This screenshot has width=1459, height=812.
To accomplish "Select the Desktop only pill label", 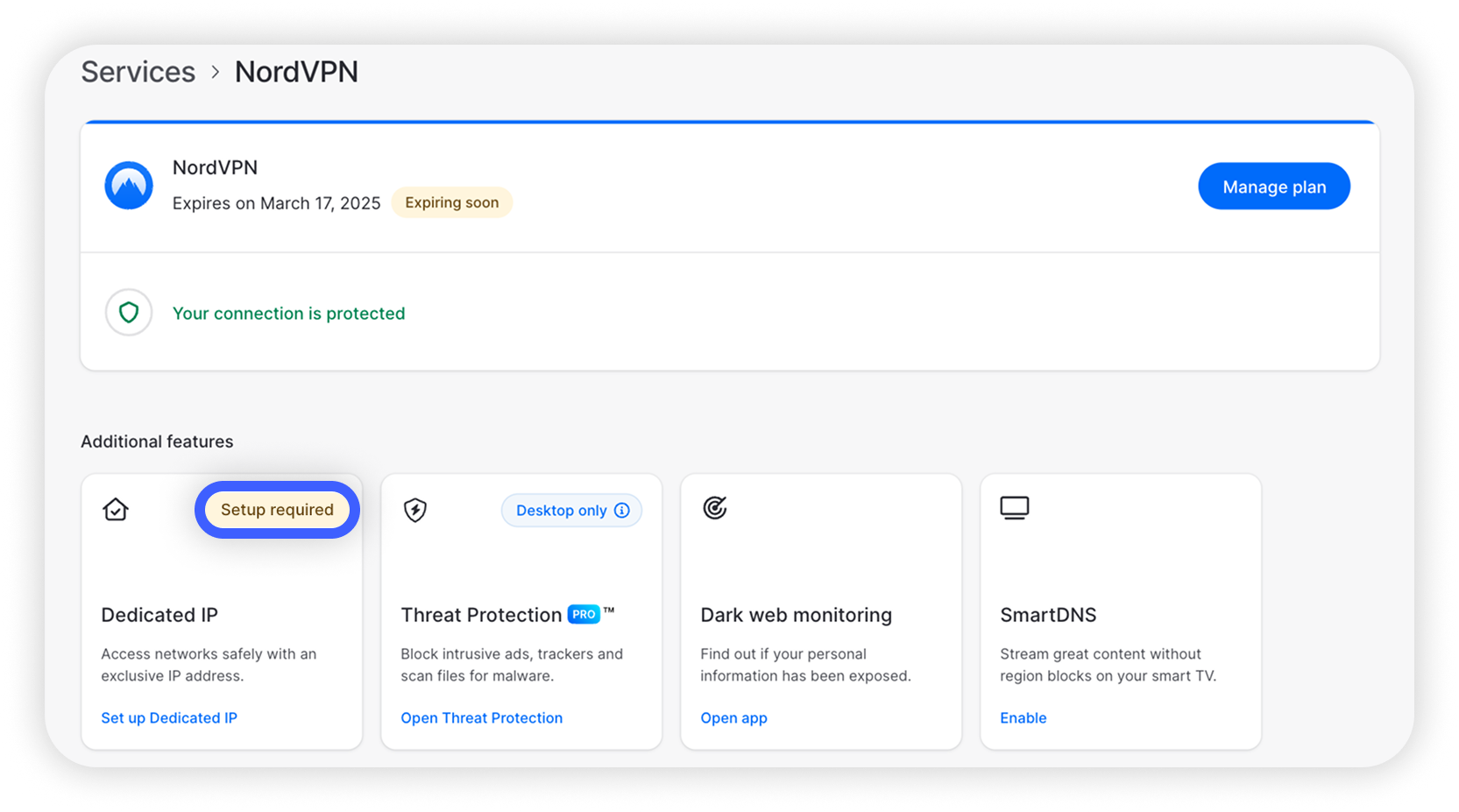I will click(561, 510).
